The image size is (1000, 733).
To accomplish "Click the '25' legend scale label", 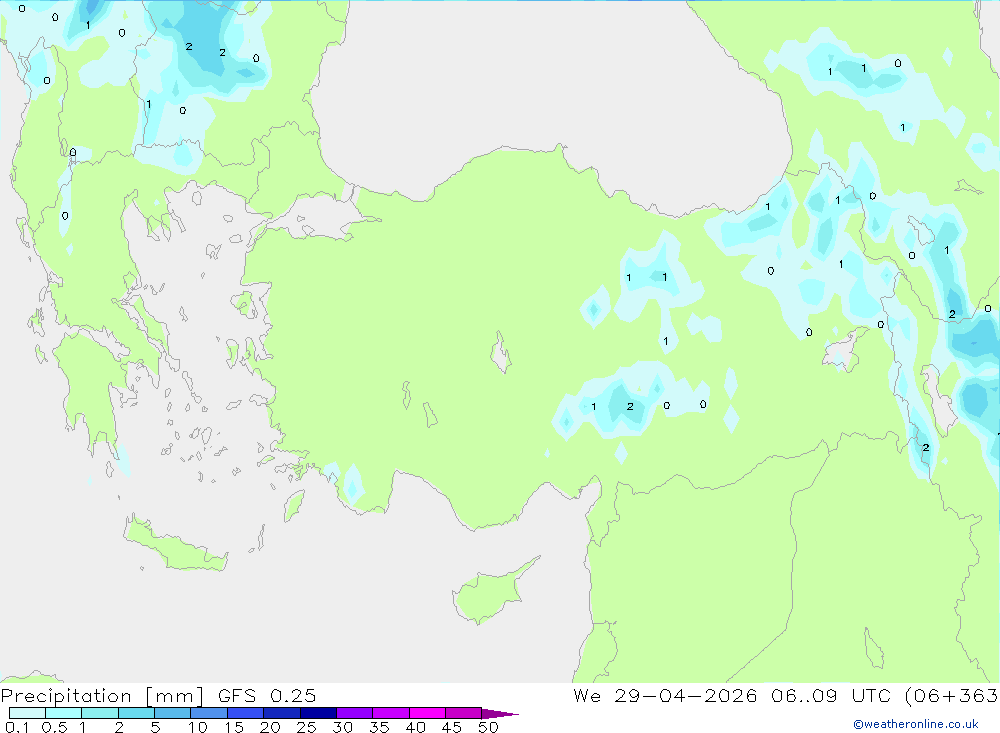I will 306,727.
